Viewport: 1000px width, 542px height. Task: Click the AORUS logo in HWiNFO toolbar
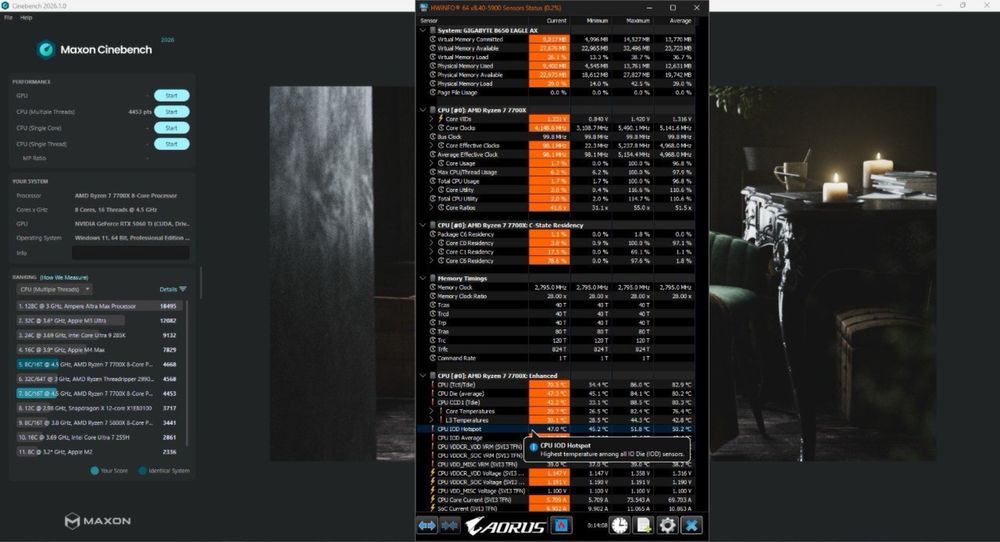point(505,526)
